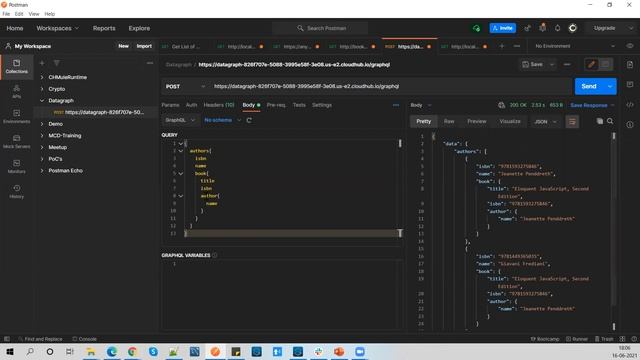Click the environment quick look eye icon

[630, 46]
